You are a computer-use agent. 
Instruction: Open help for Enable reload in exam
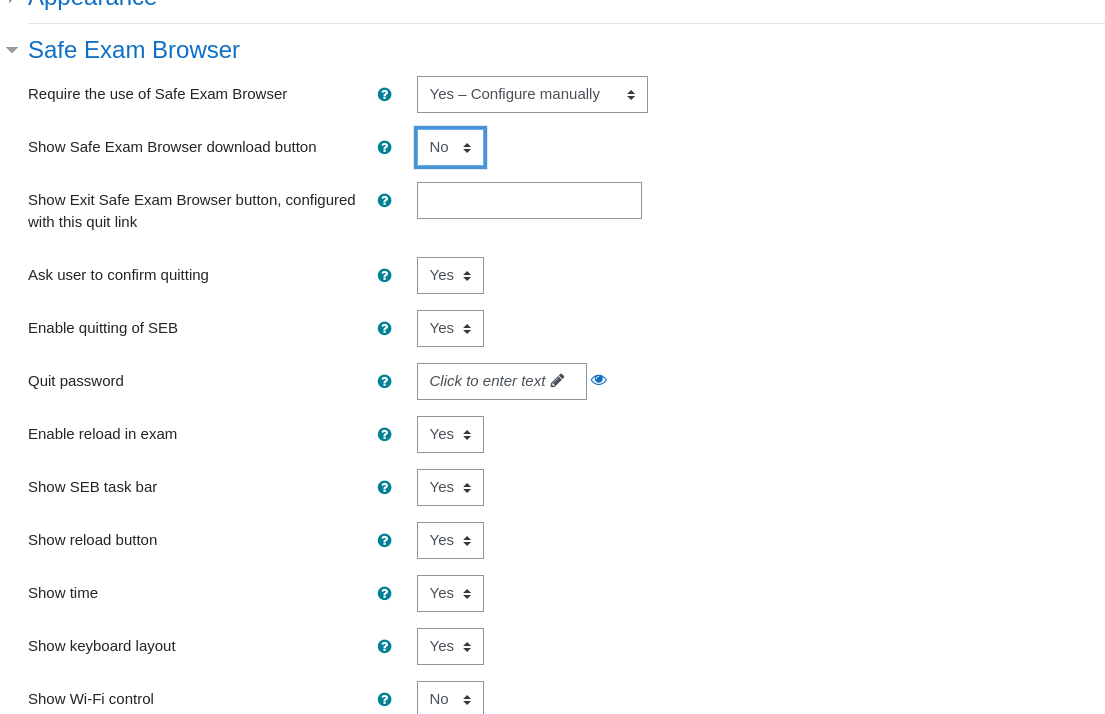[384, 434]
